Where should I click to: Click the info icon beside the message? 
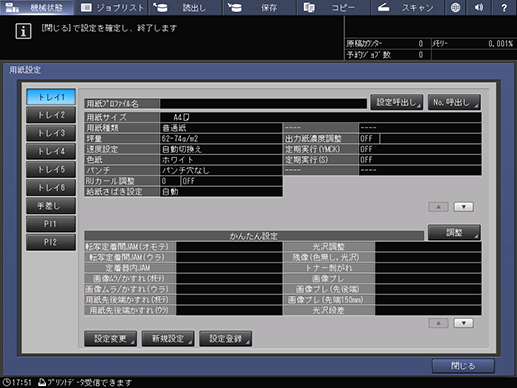[x=23, y=31]
